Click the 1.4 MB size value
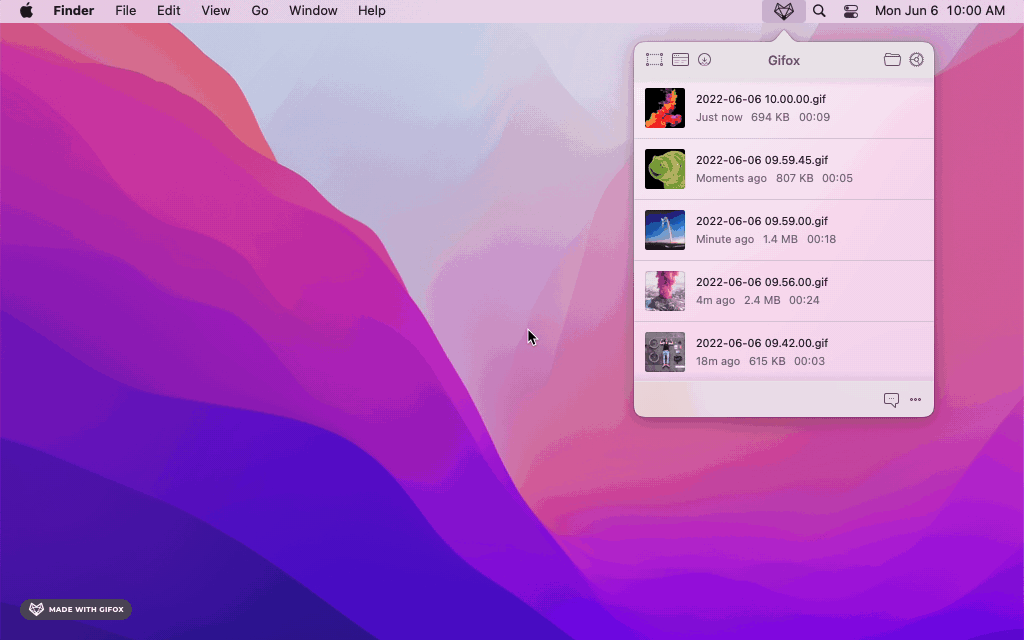This screenshot has height=640, width=1024. click(x=780, y=240)
